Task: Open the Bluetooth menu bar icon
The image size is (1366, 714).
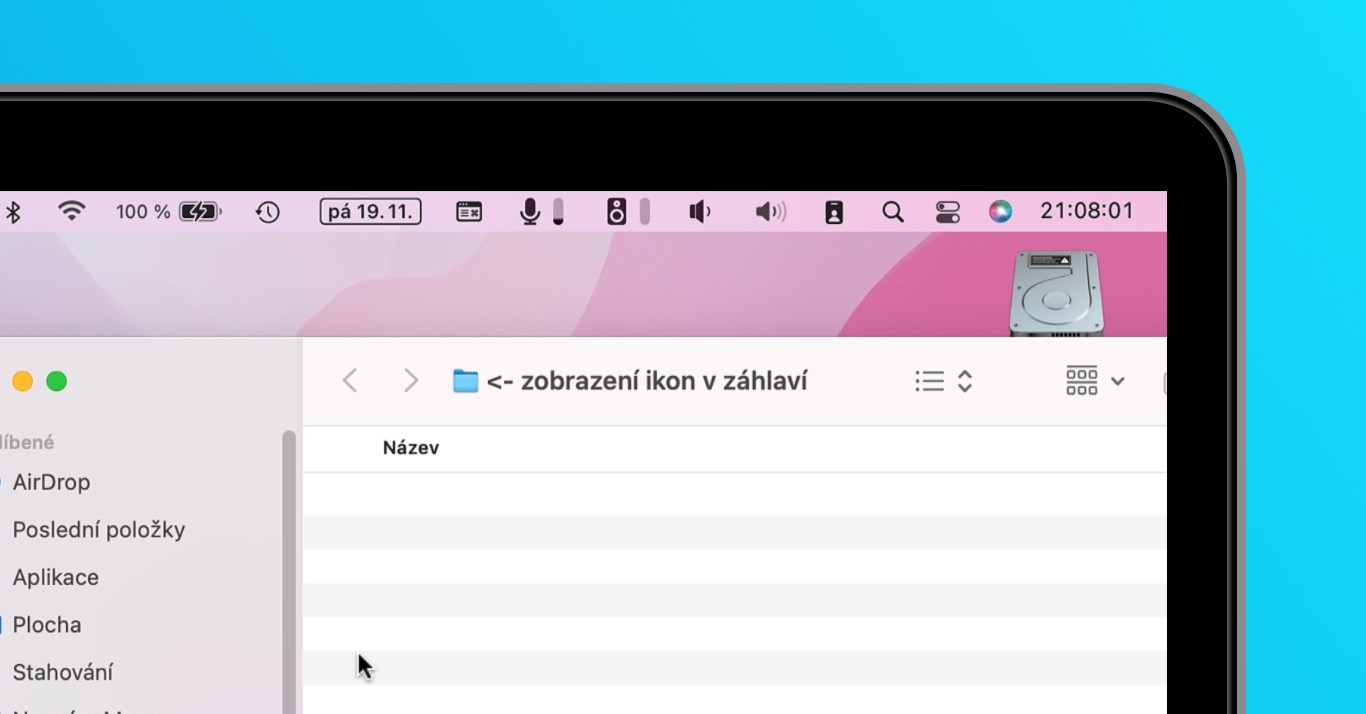Action: pos(14,211)
